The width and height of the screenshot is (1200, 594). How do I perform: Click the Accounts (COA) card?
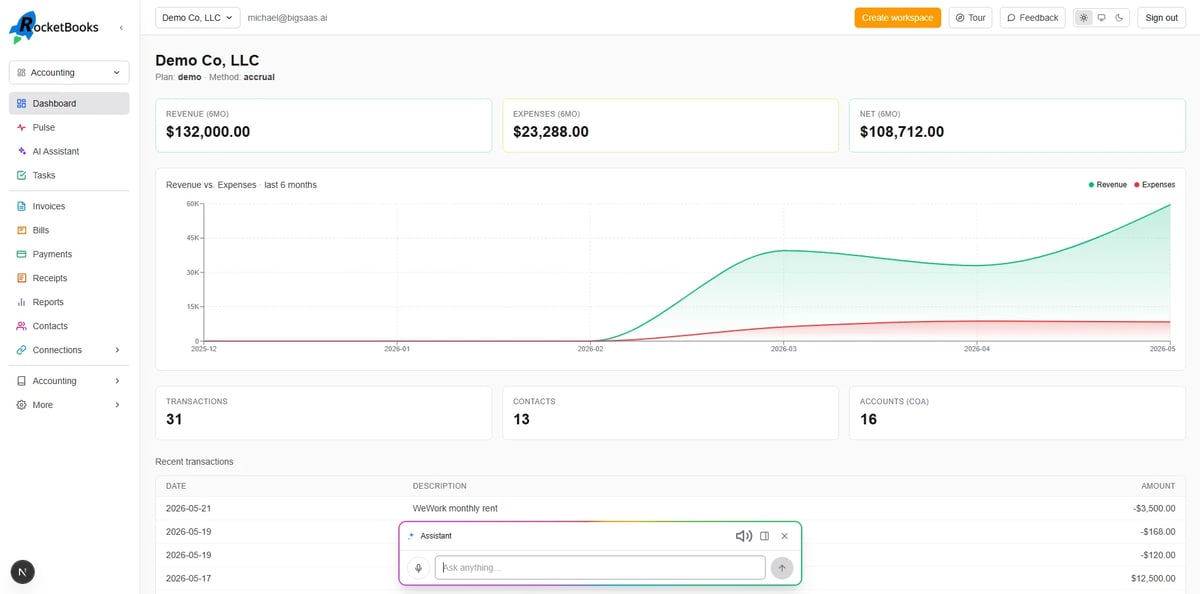(x=1017, y=413)
